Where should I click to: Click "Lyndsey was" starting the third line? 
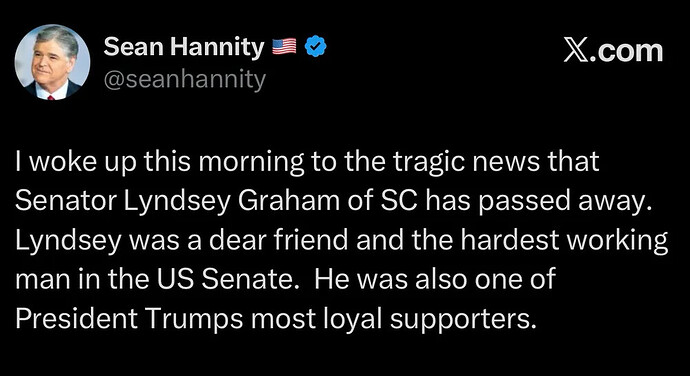coord(97,242)
